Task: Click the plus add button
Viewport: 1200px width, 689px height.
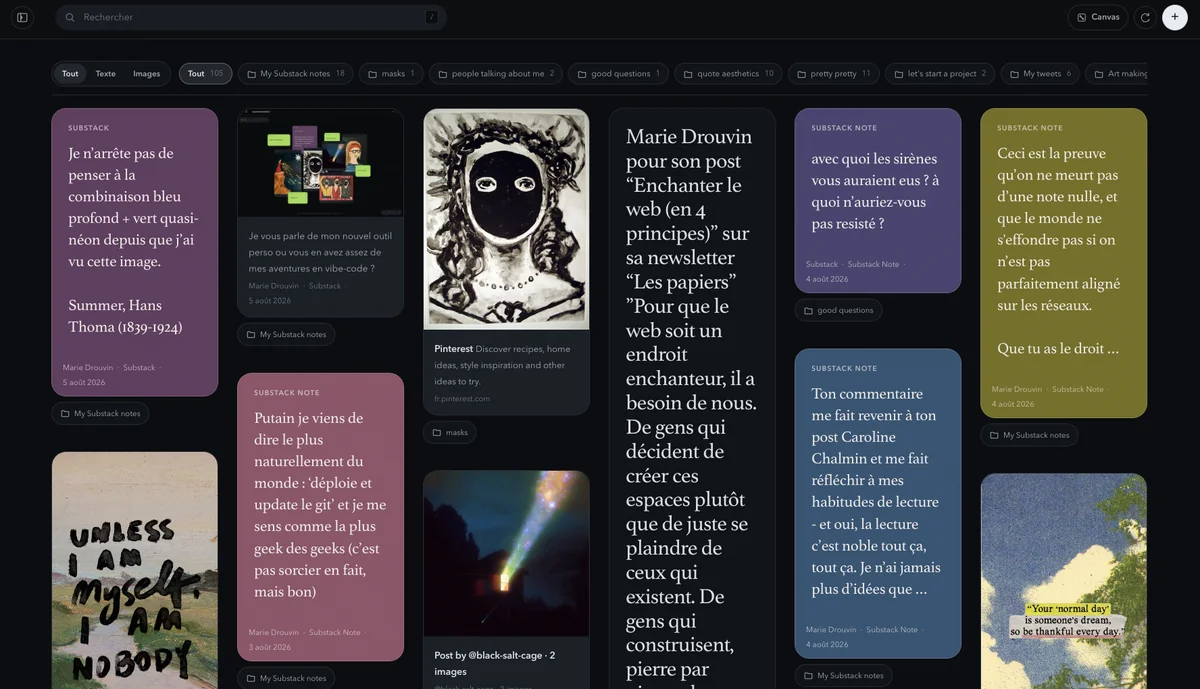Action: pyautogui.click(x=1174, y=17)
